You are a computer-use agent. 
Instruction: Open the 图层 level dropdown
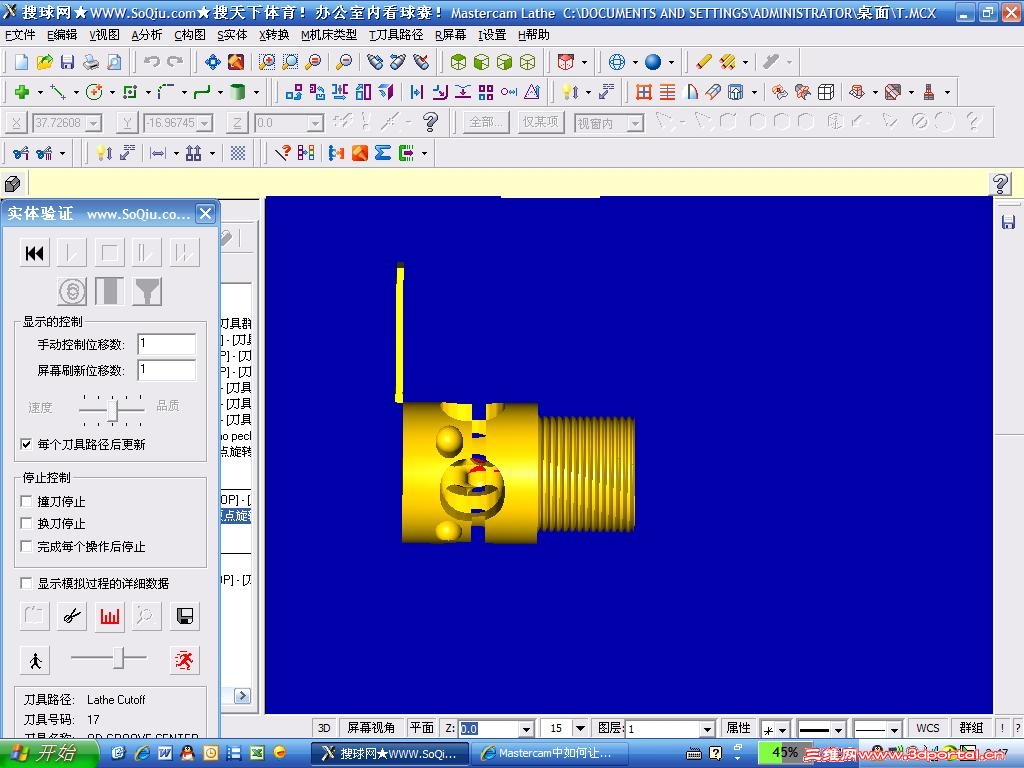(x=707, y=728)
